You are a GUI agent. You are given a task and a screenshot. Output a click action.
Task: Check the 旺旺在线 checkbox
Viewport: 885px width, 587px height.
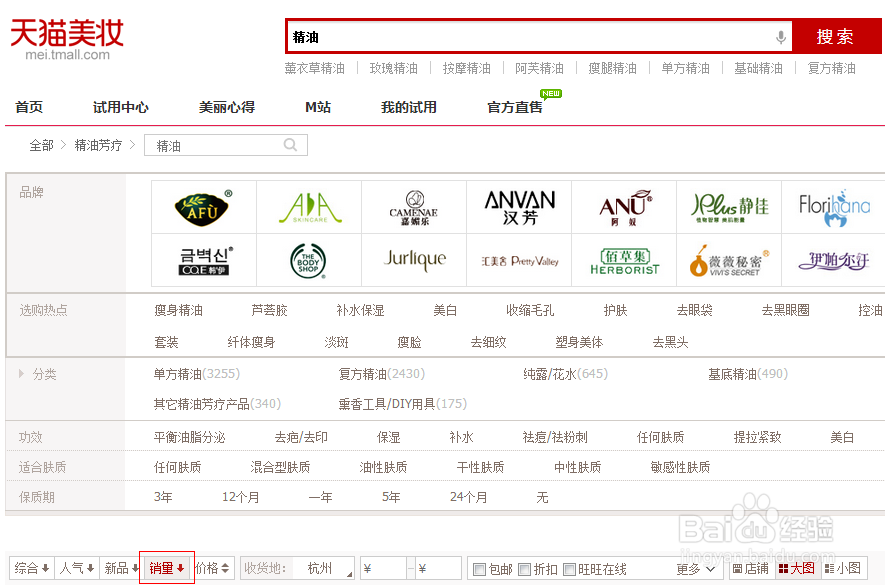pyautogui.click(x=569, y=570)
